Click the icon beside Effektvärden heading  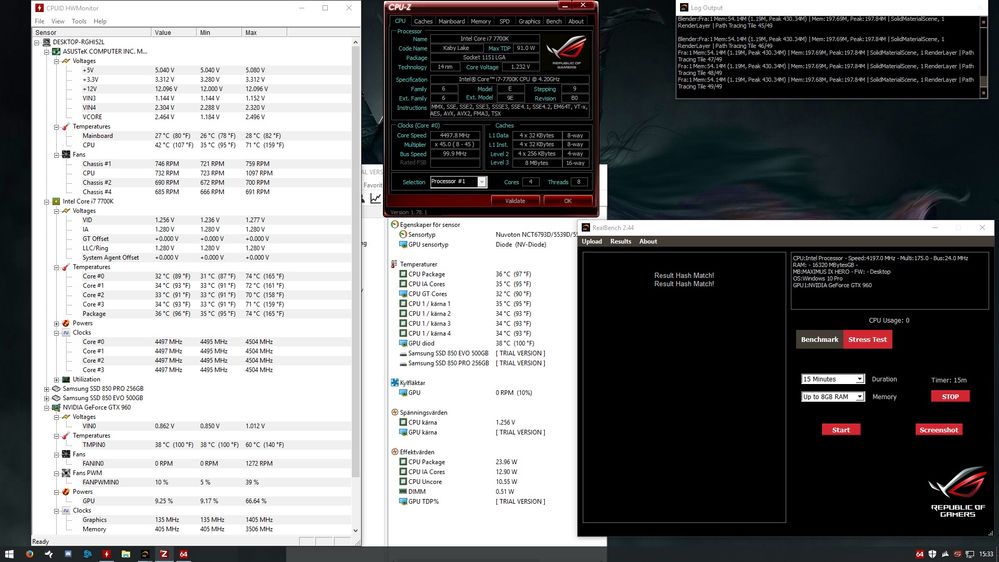coord(394,452)
